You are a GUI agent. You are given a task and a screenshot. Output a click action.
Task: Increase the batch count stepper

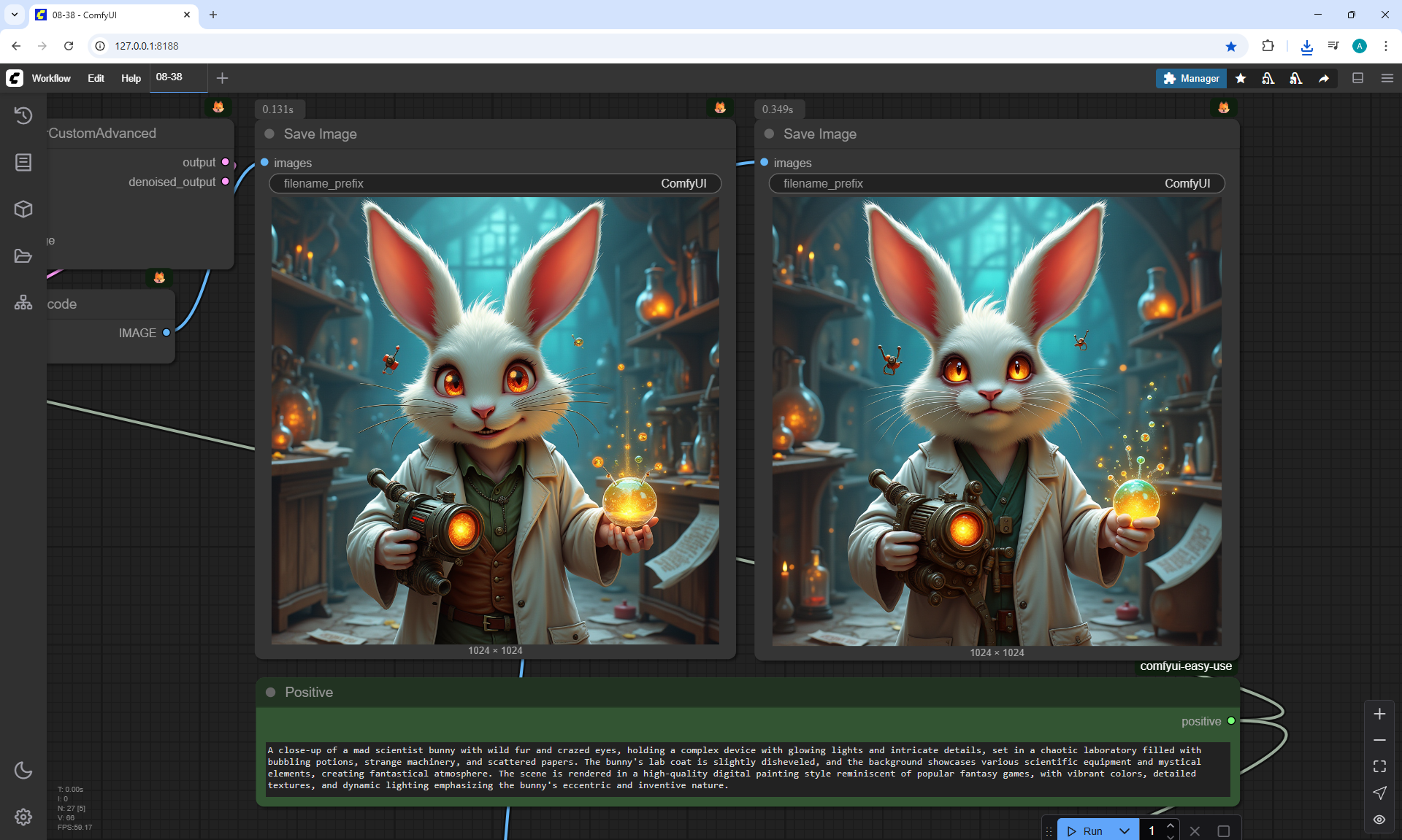[x=1171, y=825]
